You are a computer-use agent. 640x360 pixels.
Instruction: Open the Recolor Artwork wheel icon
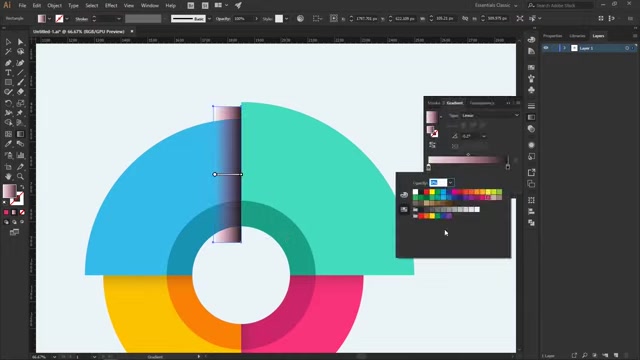(300, 18)
